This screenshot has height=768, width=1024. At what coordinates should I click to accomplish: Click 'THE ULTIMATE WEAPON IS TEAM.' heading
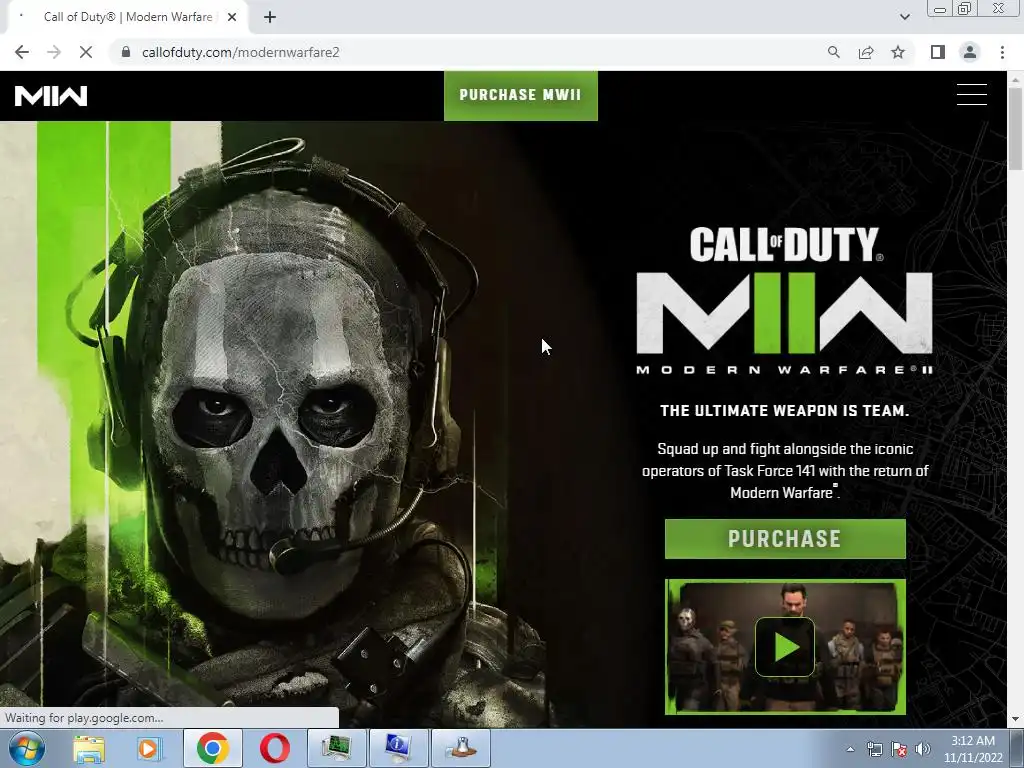pyautogui.click(x=785, y=411)
